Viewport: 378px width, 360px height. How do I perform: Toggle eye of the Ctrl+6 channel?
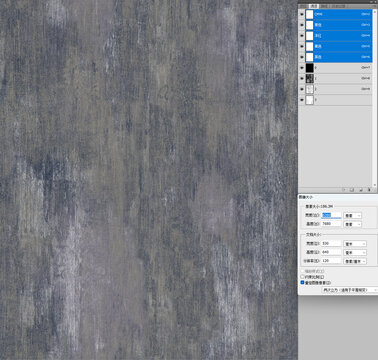(302, 57)
